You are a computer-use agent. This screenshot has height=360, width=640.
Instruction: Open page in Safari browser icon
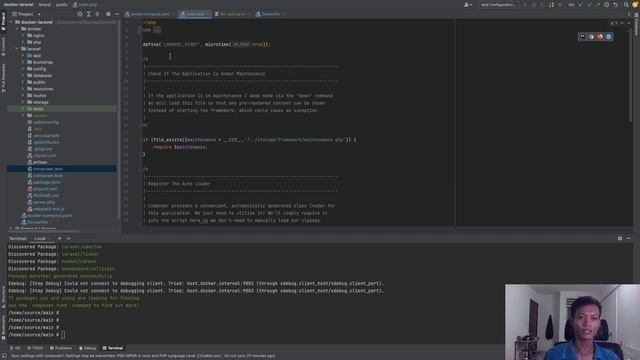609,37
